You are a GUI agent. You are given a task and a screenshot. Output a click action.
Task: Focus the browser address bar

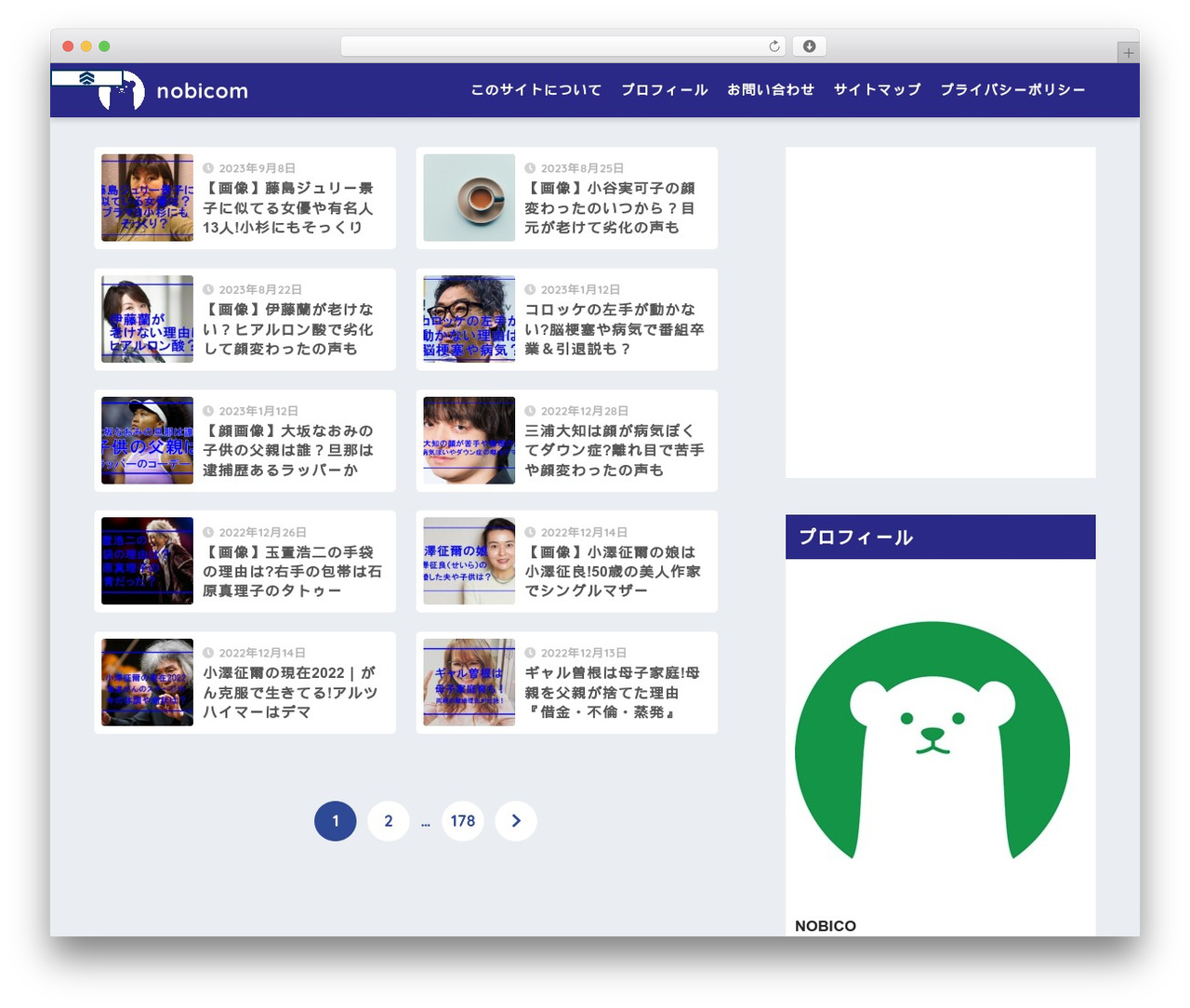pyautogui.click(x=563, y=46)
